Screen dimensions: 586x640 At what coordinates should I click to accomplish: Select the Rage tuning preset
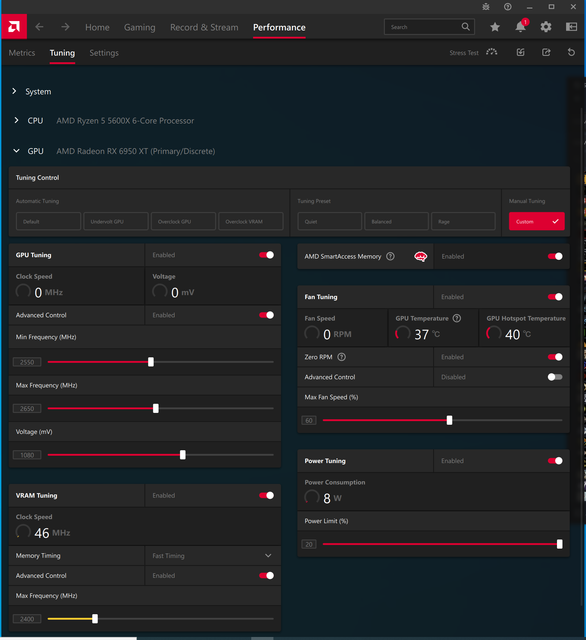coord(463,221)
